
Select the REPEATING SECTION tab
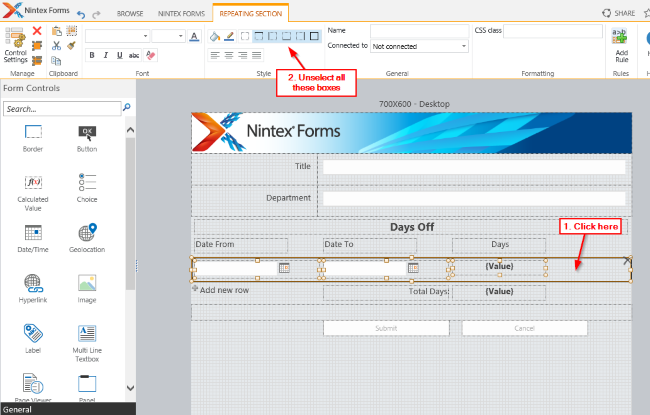pos(250,14)
